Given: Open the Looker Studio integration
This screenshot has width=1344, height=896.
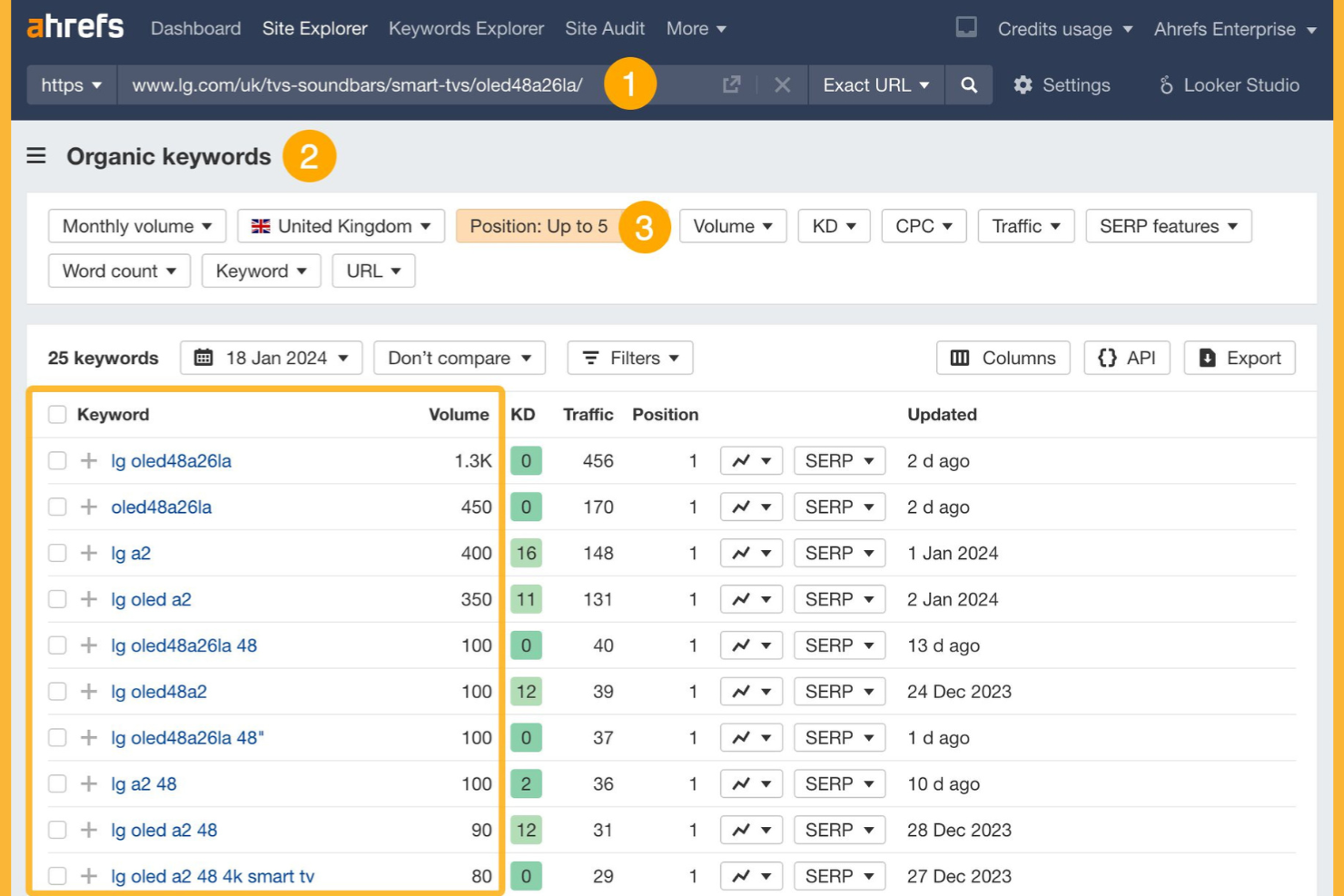Looking at the screenshot, I should pos(1229,84).
